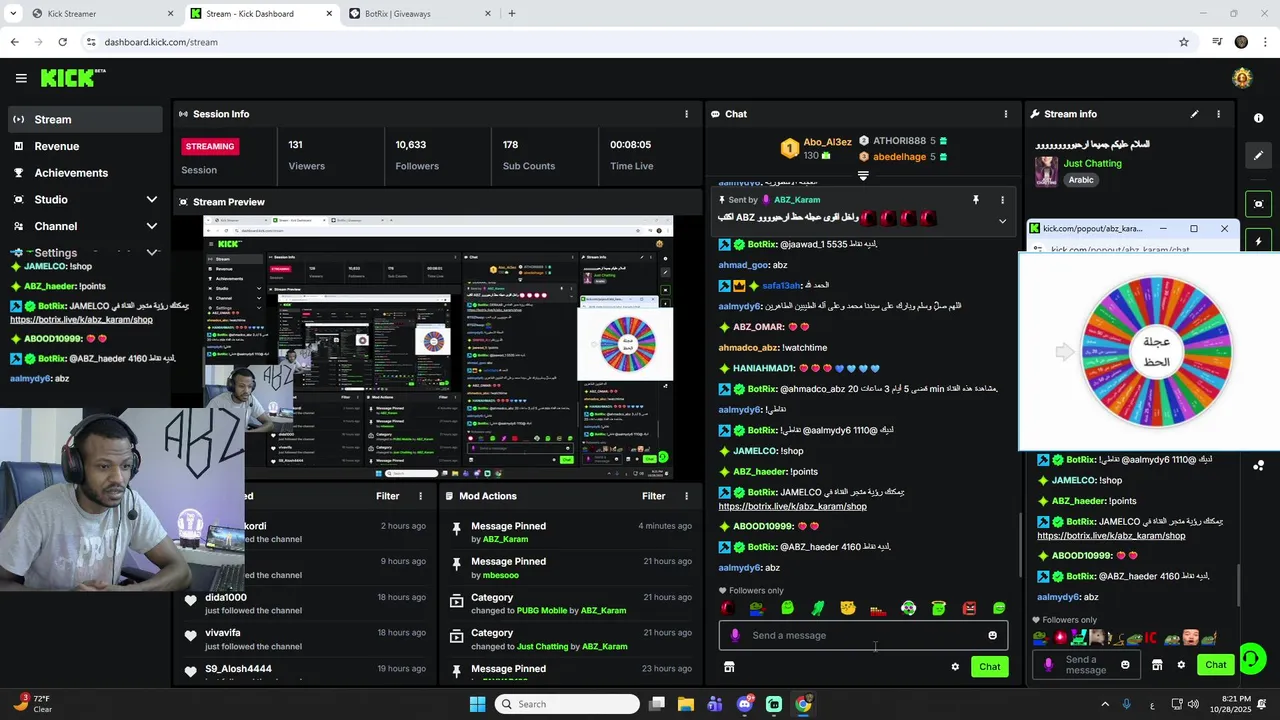Open the mbesooo moderator link
1280x720 pixels.
[501, 575]
